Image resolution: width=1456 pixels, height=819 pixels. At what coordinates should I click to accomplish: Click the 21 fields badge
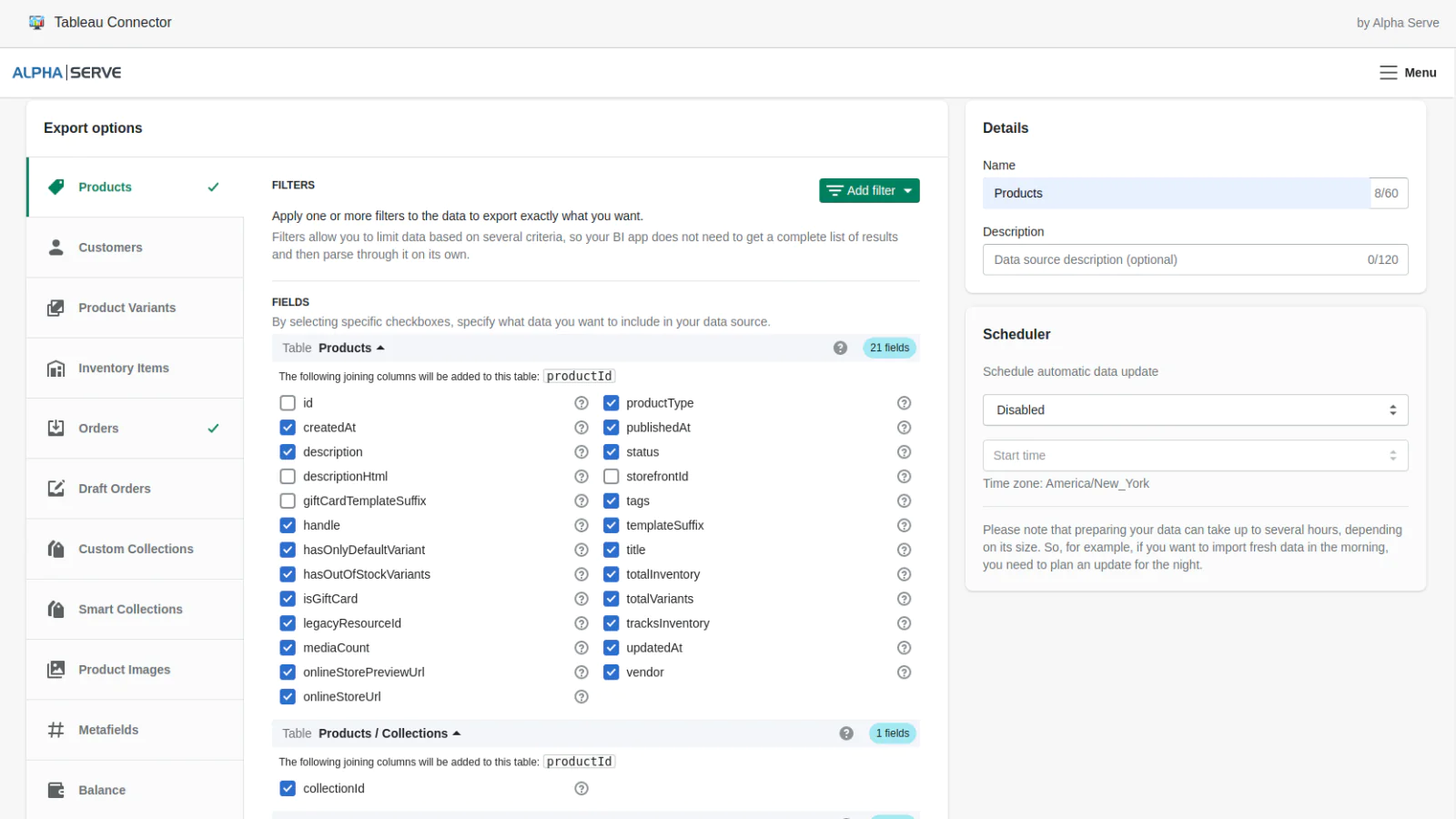889,348
